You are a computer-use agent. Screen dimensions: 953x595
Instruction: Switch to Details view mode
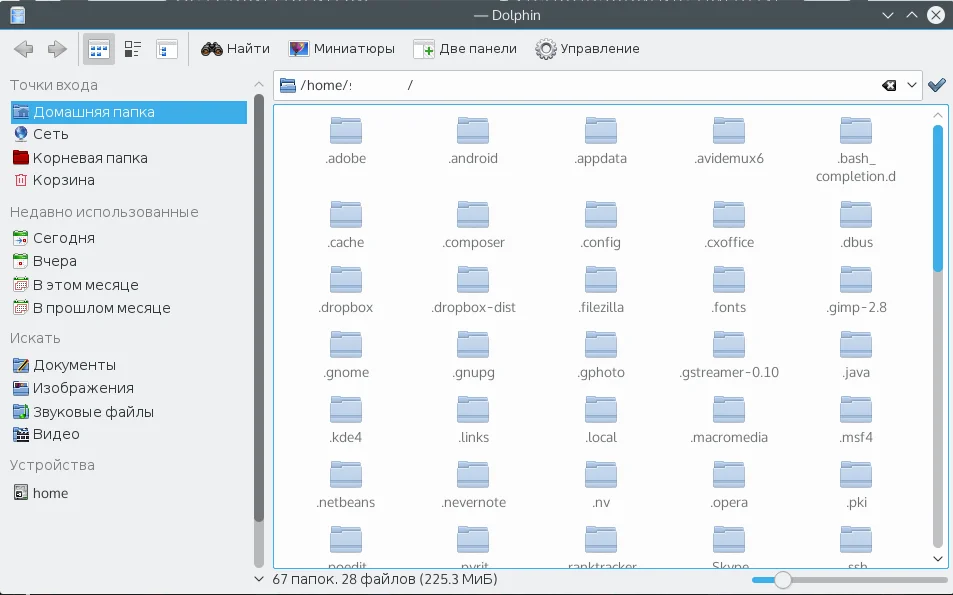[x=167, y=49]
